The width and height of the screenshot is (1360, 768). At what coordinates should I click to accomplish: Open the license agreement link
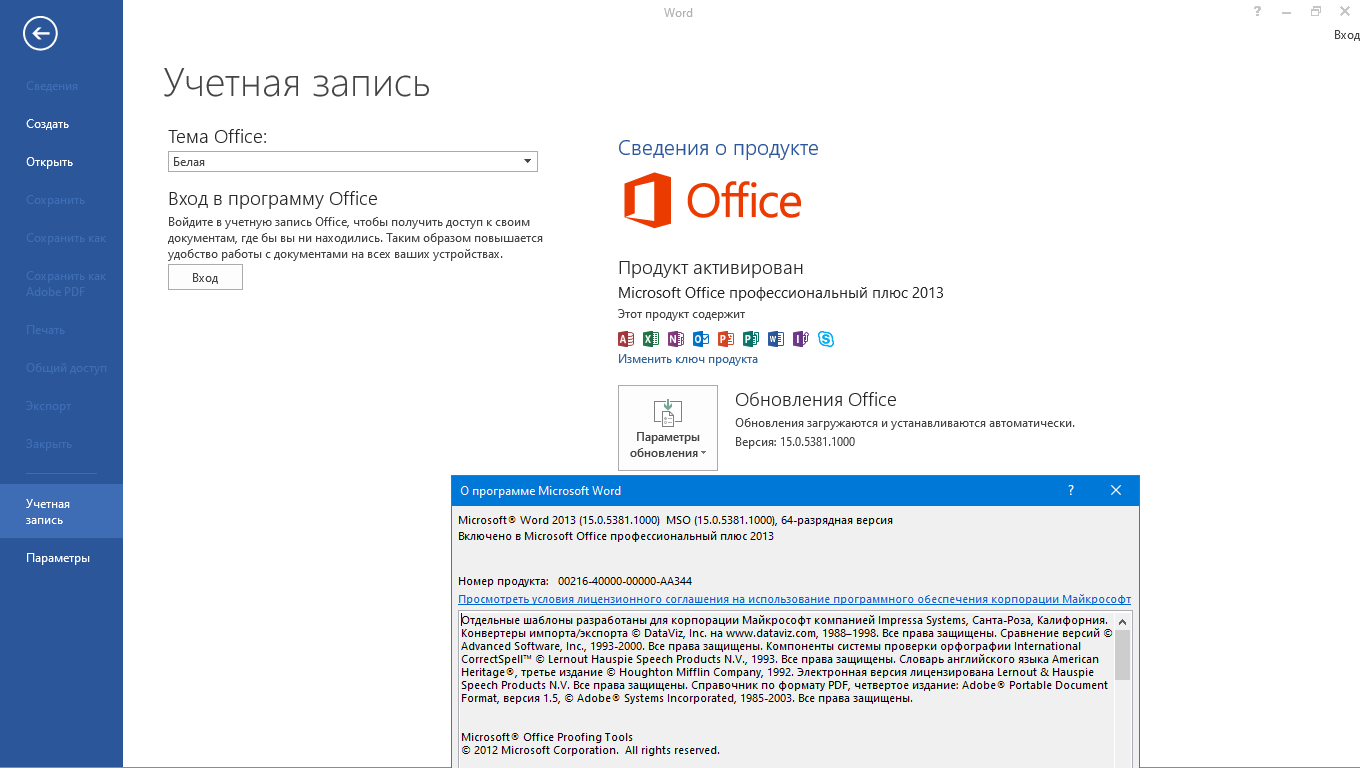794,599
